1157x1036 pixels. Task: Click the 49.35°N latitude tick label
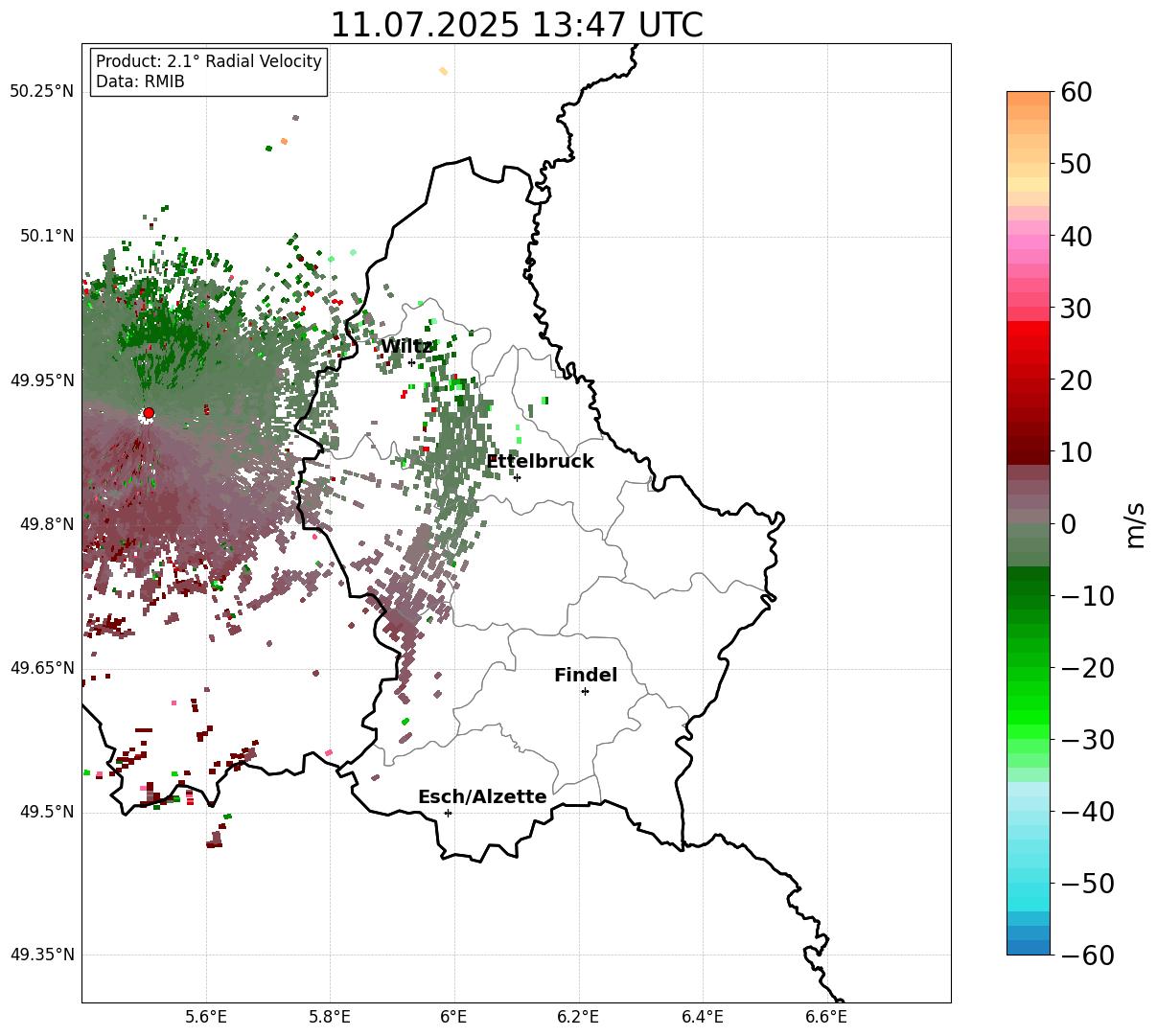click(x=42, y=955)
